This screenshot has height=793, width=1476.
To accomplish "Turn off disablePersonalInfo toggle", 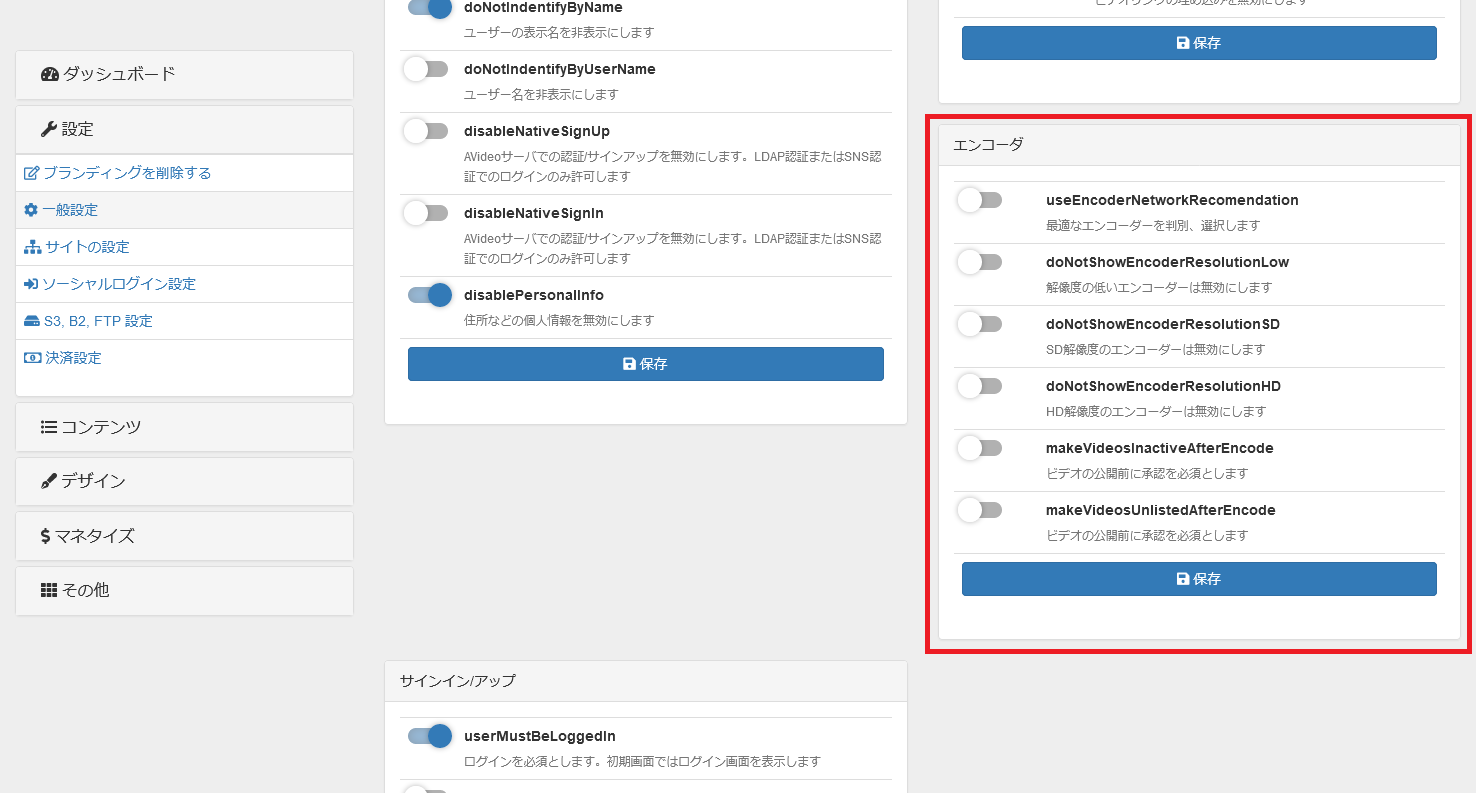I will [430, 295].
